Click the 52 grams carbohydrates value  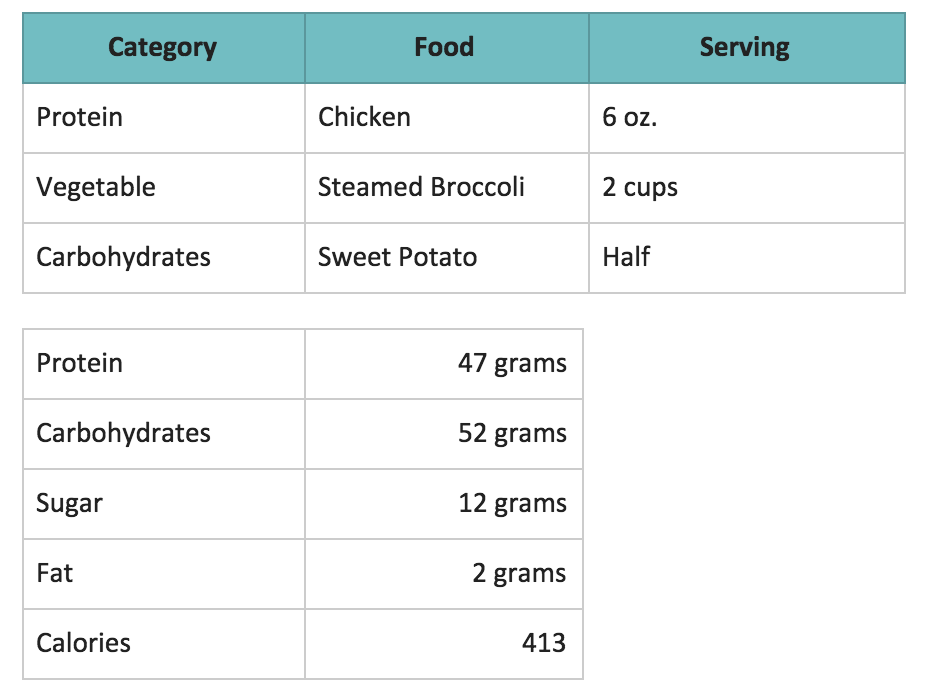point(512,433)
